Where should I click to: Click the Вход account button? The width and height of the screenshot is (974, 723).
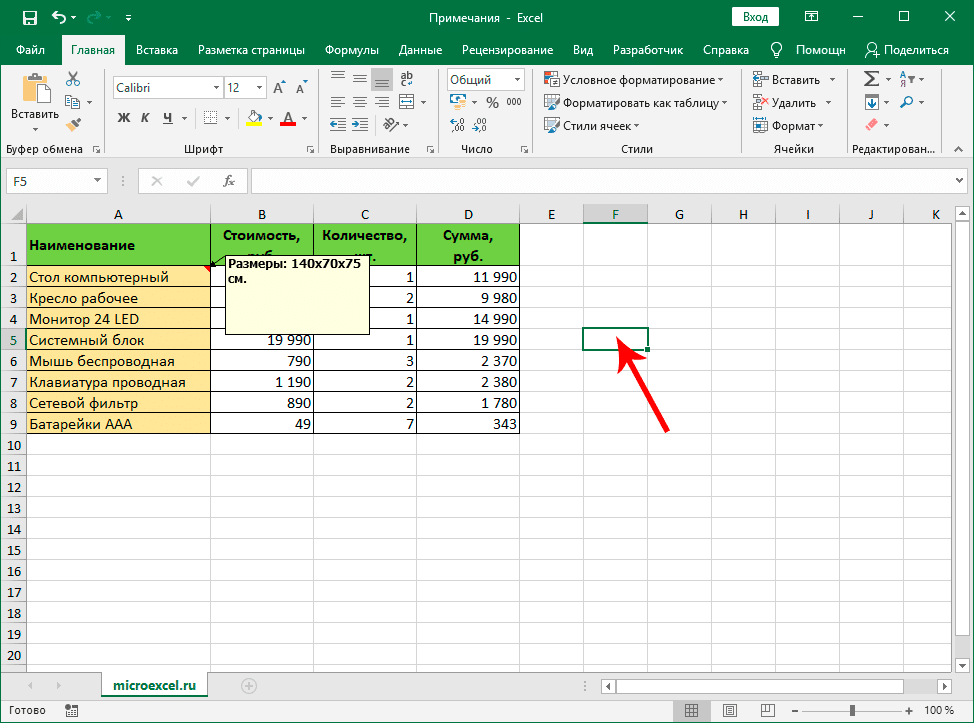[x=755, y=17]
